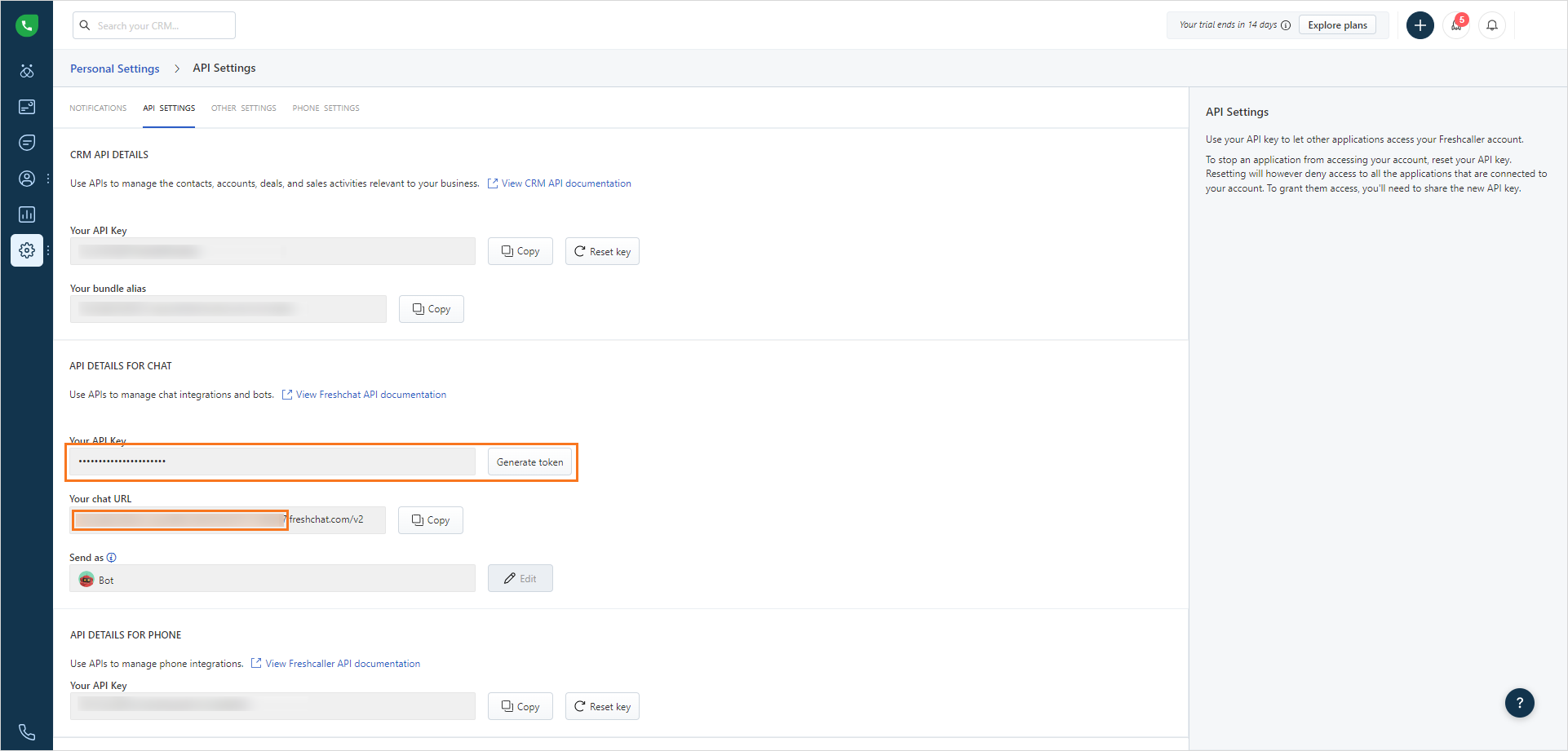The image size is (1568, 751).
Task: Click the 'Your chat URL' label
Action: 100,499
